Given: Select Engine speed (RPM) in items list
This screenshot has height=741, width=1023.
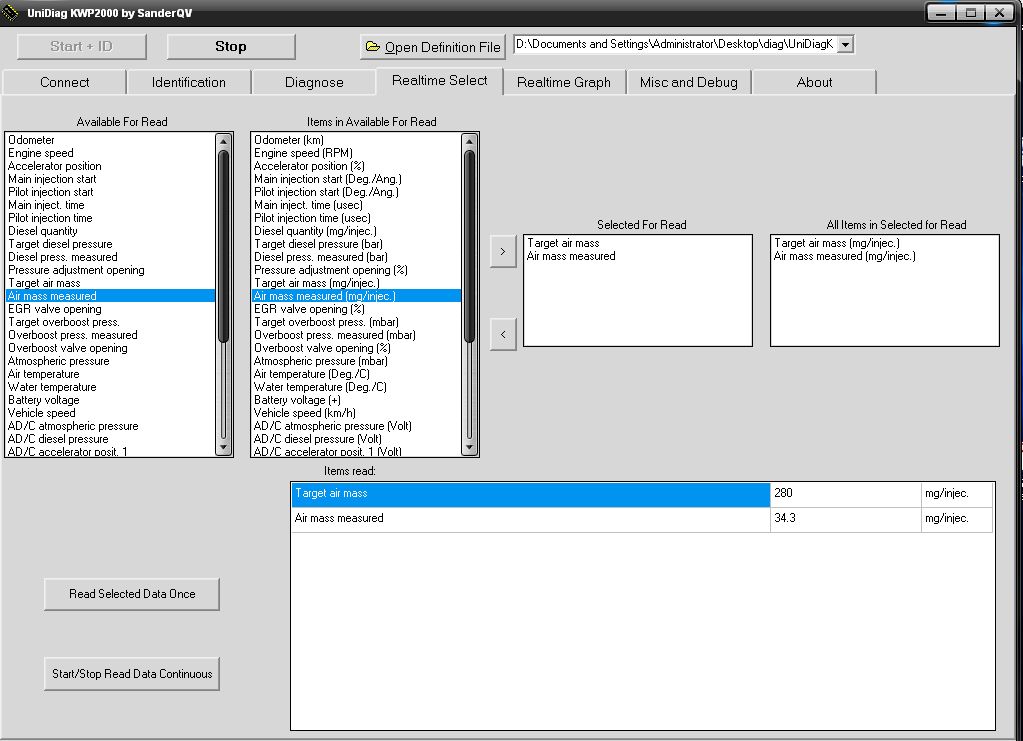Looking at the screenshot, I should (303, 153).
